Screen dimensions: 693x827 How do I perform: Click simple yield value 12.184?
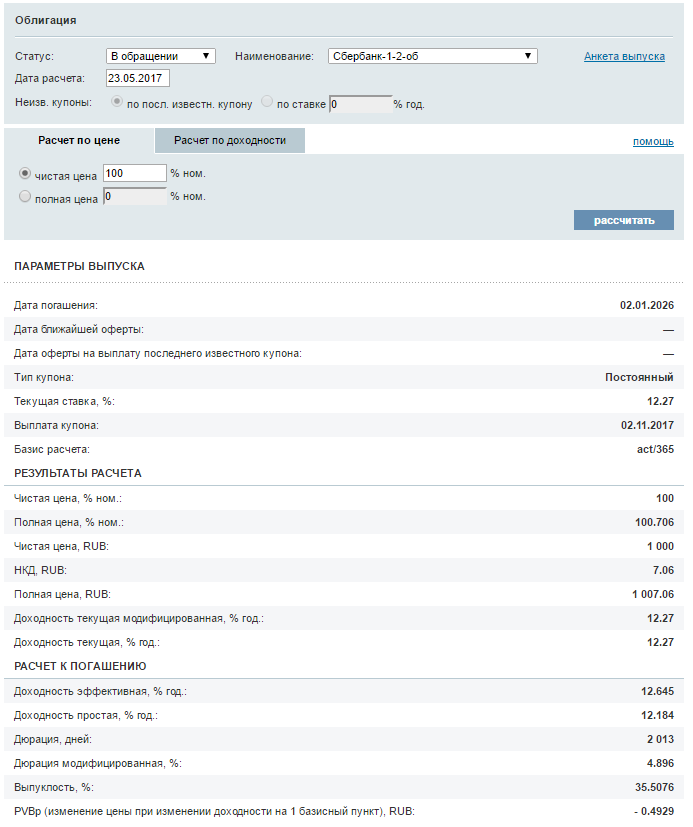(657, 715)
